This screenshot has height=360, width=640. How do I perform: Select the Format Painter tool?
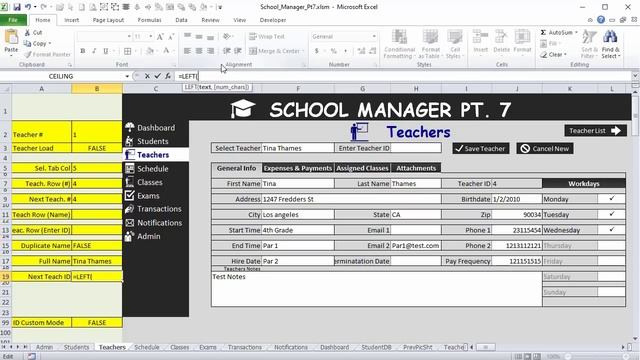click(x=47, y=54)
